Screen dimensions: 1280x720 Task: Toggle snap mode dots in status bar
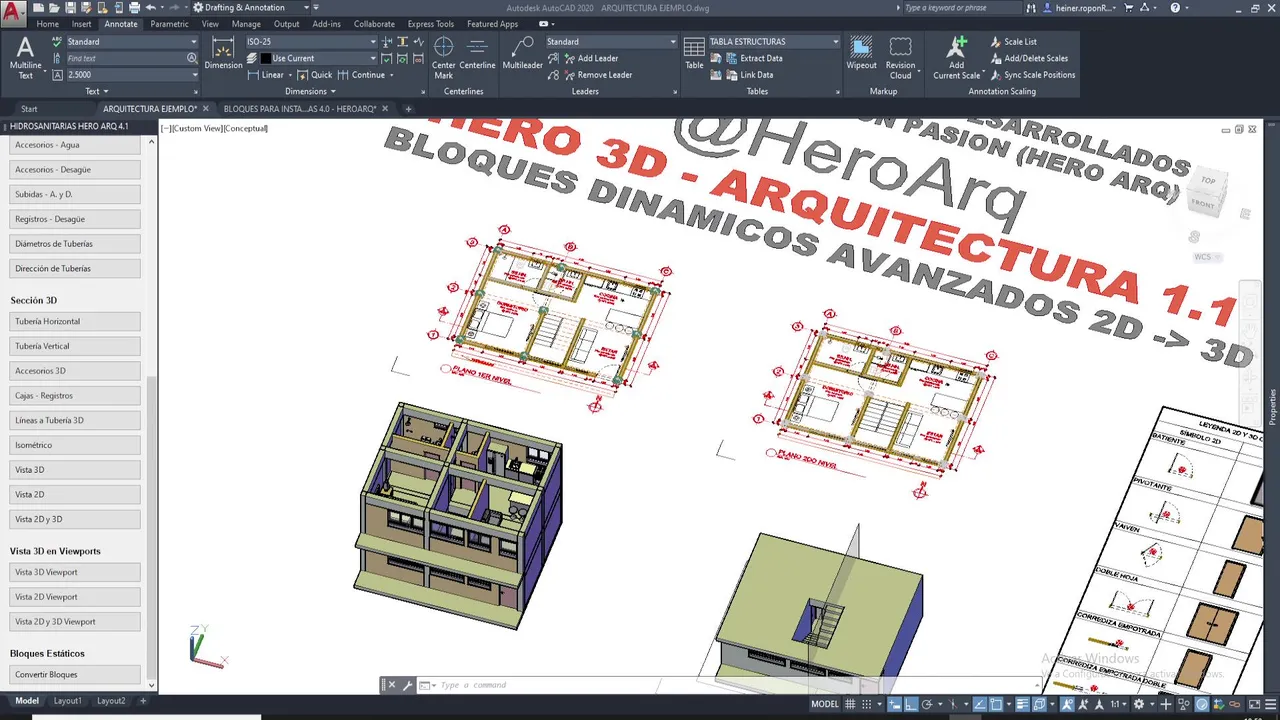click(868, 704)
